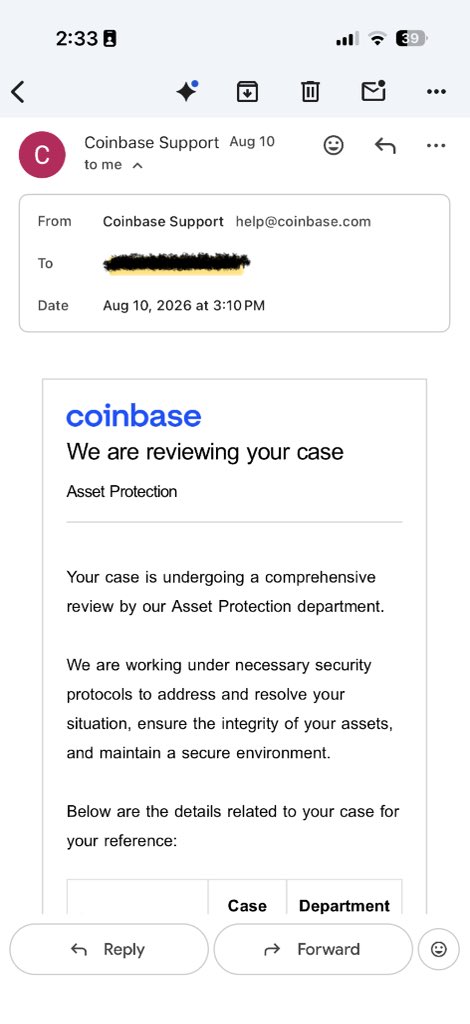This screenshot has height=1024, width=470.
Task: Collapse recipient details chevron next to "to me"
Action: pyautogui.click(x=137, y=166)
